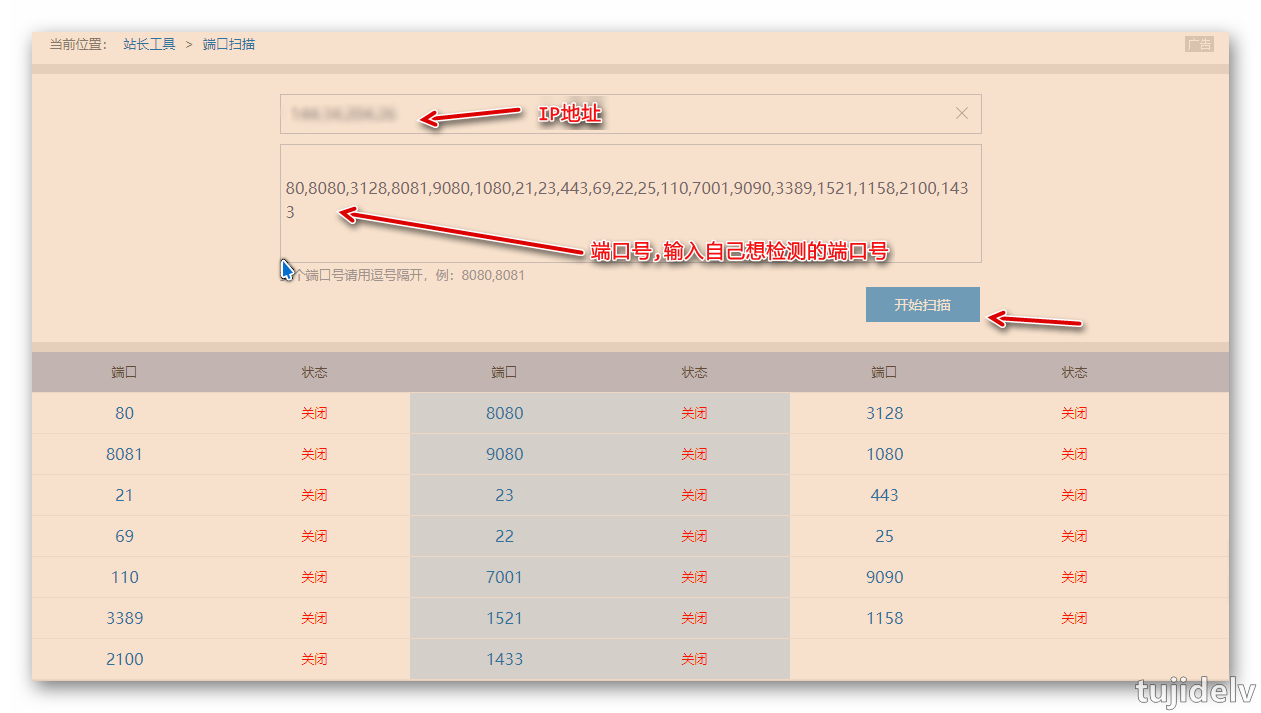
Task: Clear the IP address with the X icon
Action: [962, 114]
